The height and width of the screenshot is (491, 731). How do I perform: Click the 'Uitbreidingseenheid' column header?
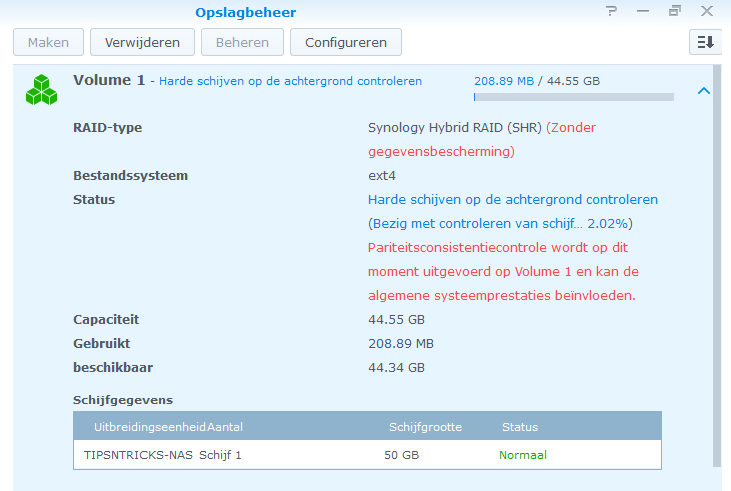pos(150,427)
